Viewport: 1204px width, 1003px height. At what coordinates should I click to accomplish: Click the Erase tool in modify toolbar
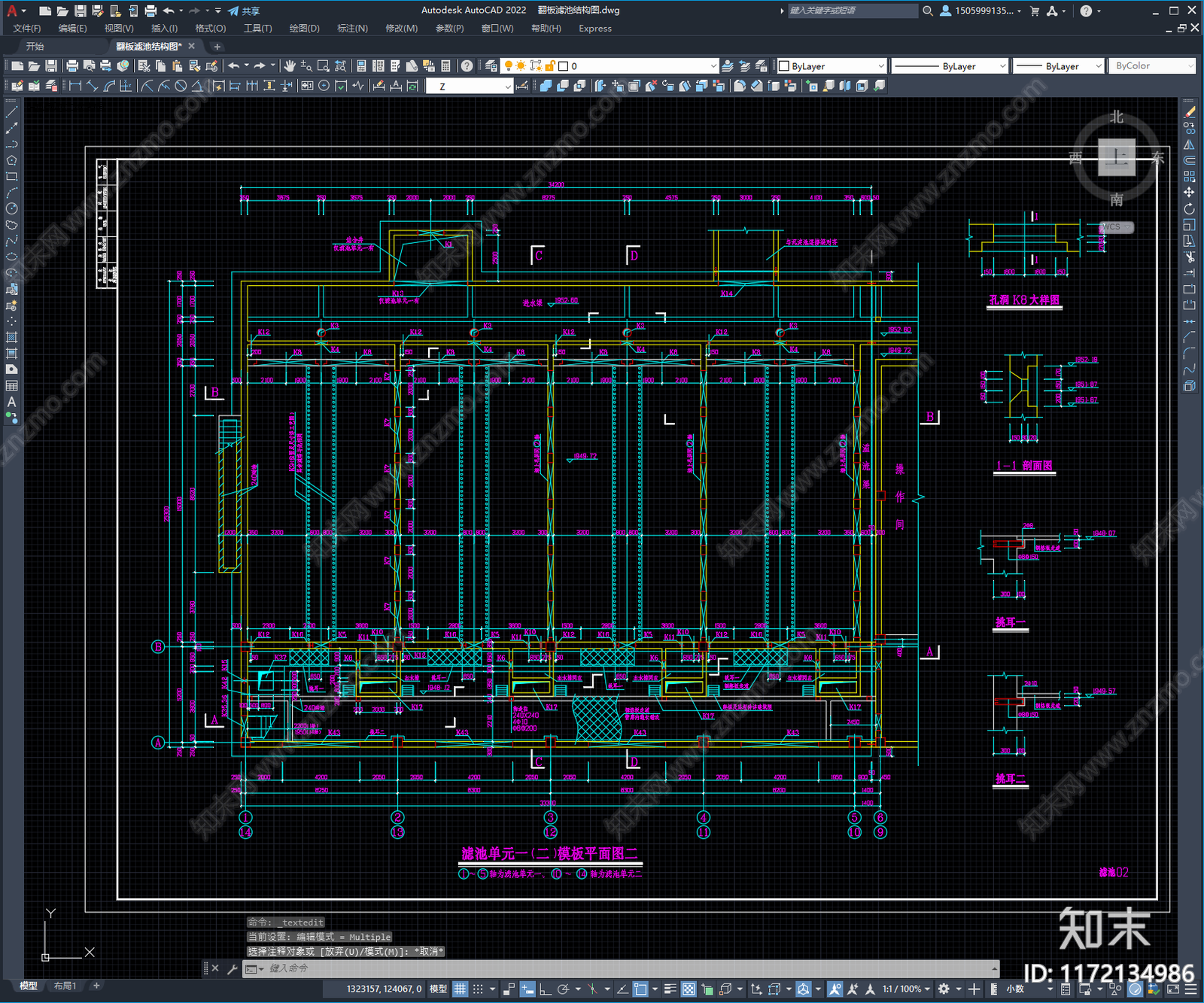[1189, 112]
